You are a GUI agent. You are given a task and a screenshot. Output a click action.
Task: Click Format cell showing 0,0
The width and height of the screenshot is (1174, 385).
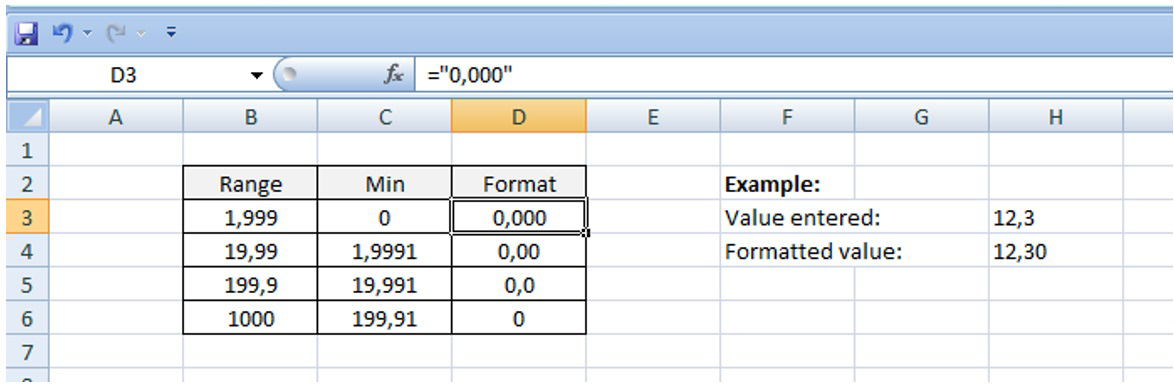519,285
